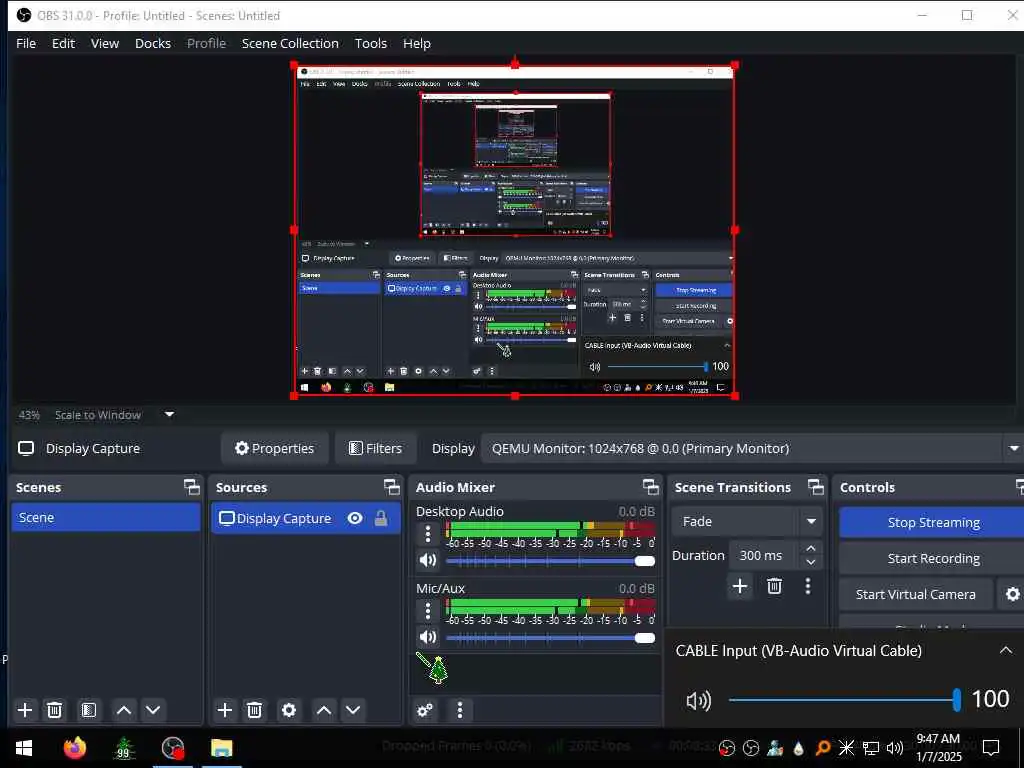Remove the selected source with the trash icon
This screenshot has width=1024, height=768.
point(255,710)
